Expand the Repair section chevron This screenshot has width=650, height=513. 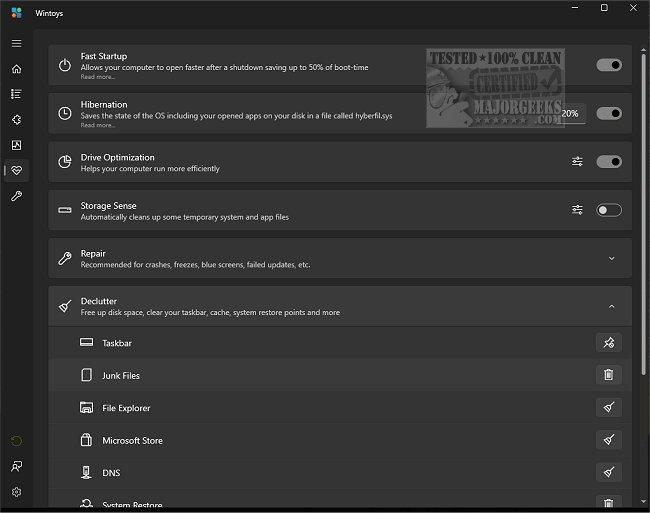click(x=611, y=259)
